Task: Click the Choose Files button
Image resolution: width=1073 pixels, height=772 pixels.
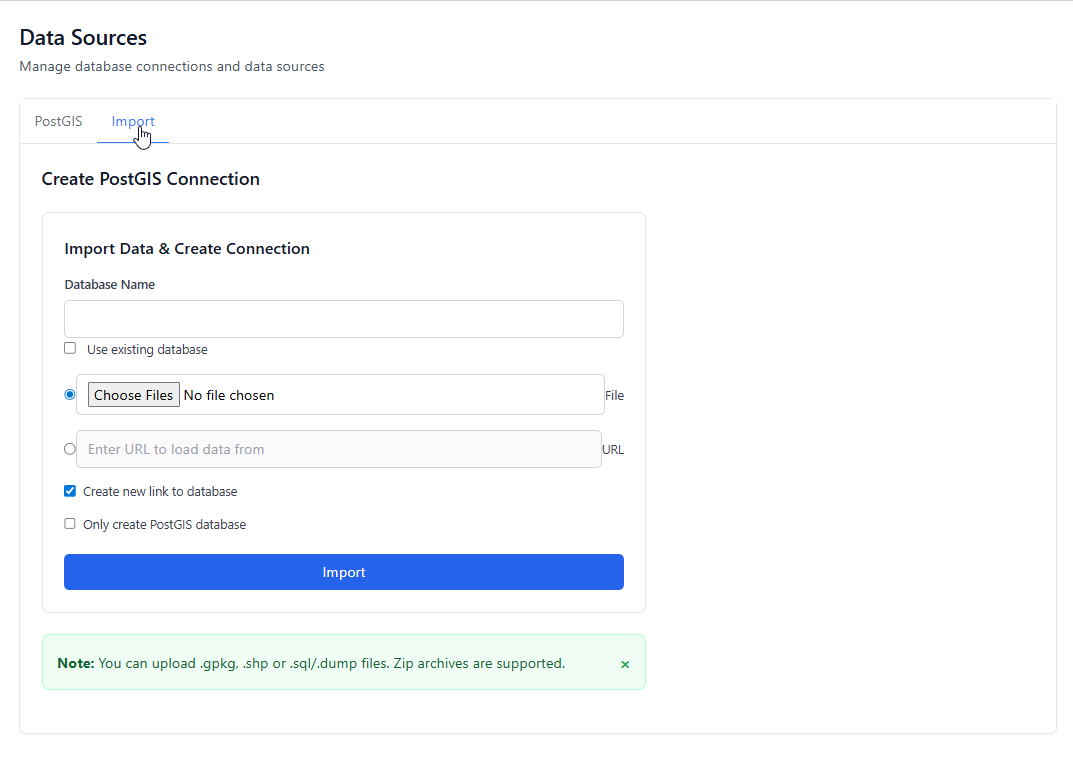Action: pyautogui.click(x=133, y=395)
